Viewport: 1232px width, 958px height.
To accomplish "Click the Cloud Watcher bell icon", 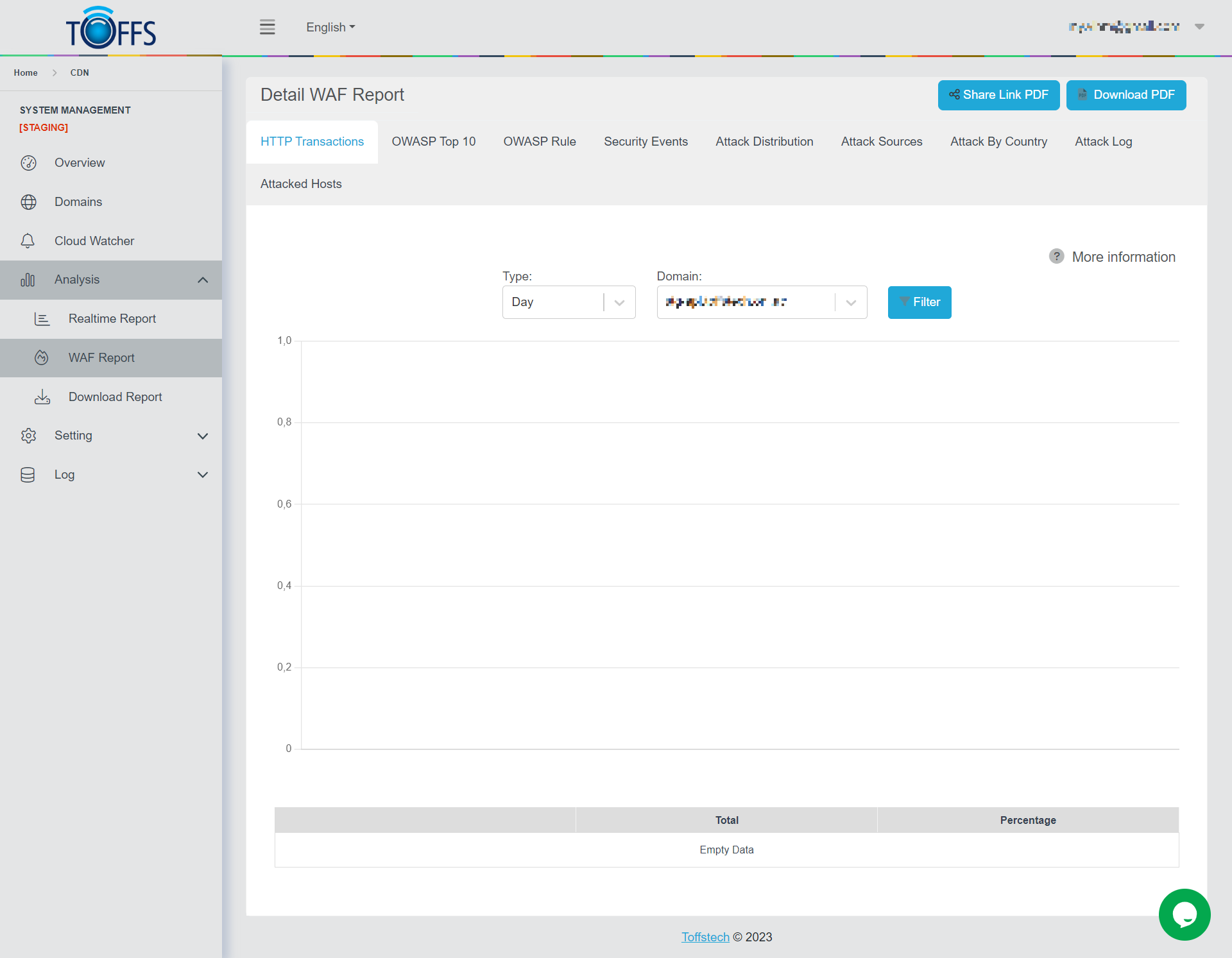I will click(28, 241).
